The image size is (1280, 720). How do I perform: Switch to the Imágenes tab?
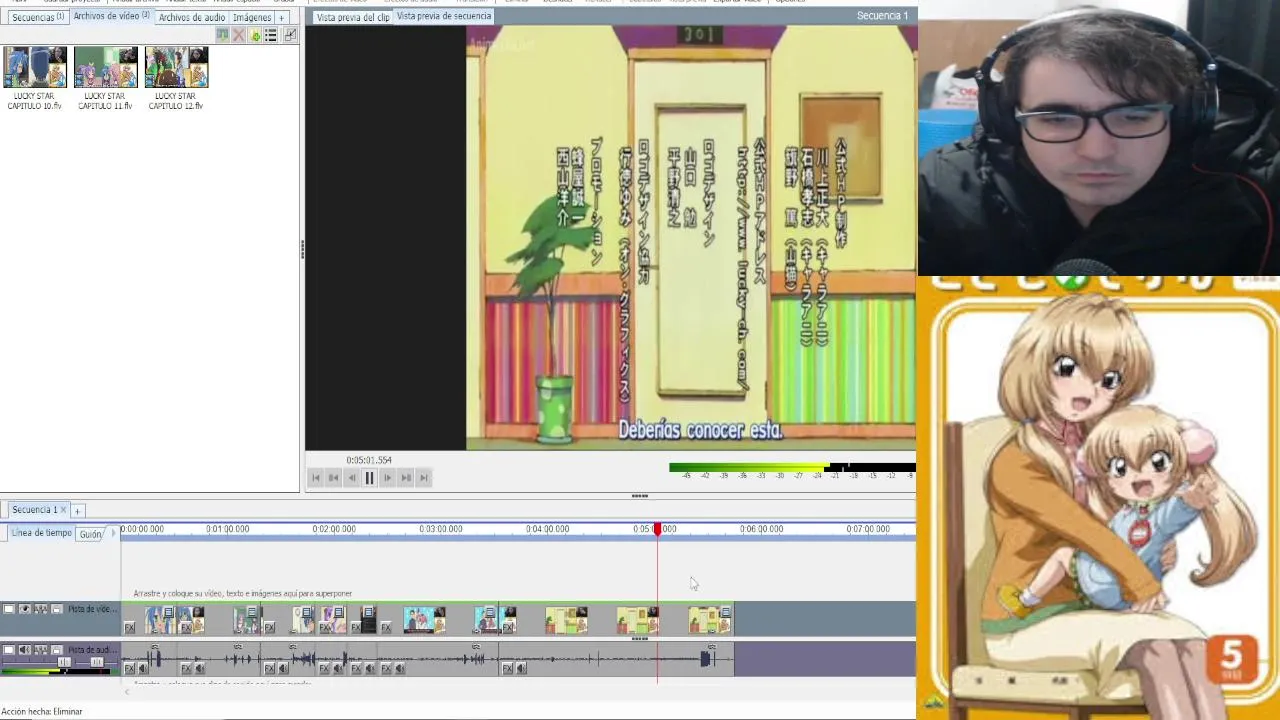[x=252, y=17]
